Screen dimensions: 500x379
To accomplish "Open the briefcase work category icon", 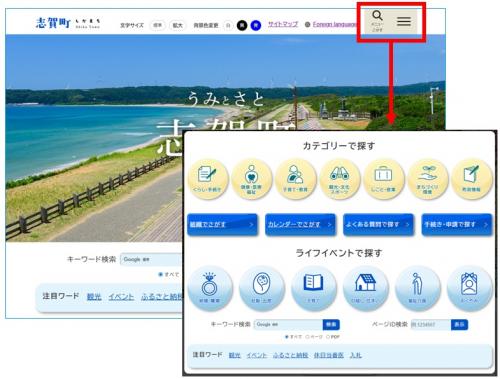I will pos(383,179).
